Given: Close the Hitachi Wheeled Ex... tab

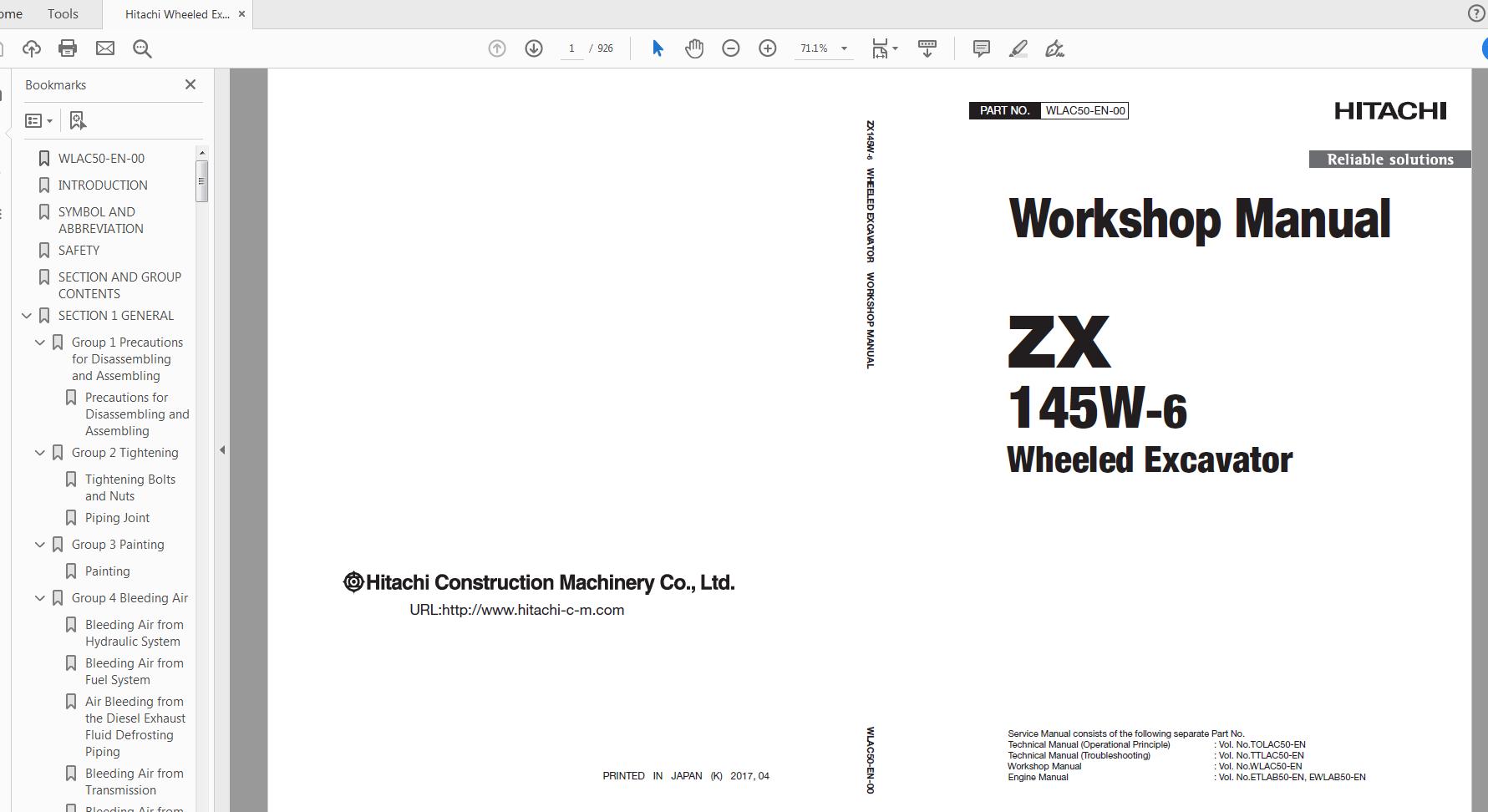Looking at the screenshot, I should (242, 14).
